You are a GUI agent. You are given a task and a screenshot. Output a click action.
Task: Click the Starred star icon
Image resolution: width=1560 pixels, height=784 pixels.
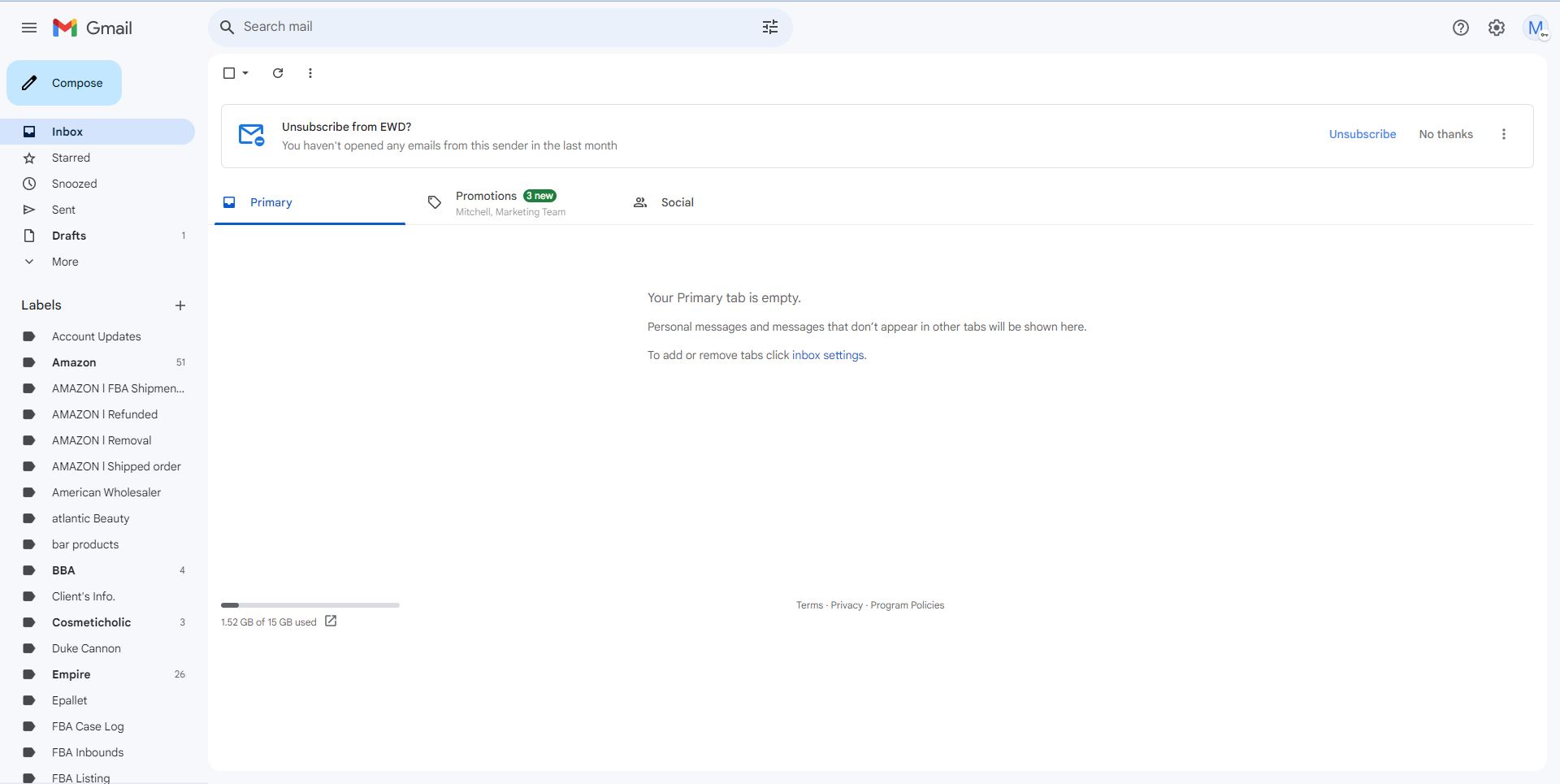(29, 158)
